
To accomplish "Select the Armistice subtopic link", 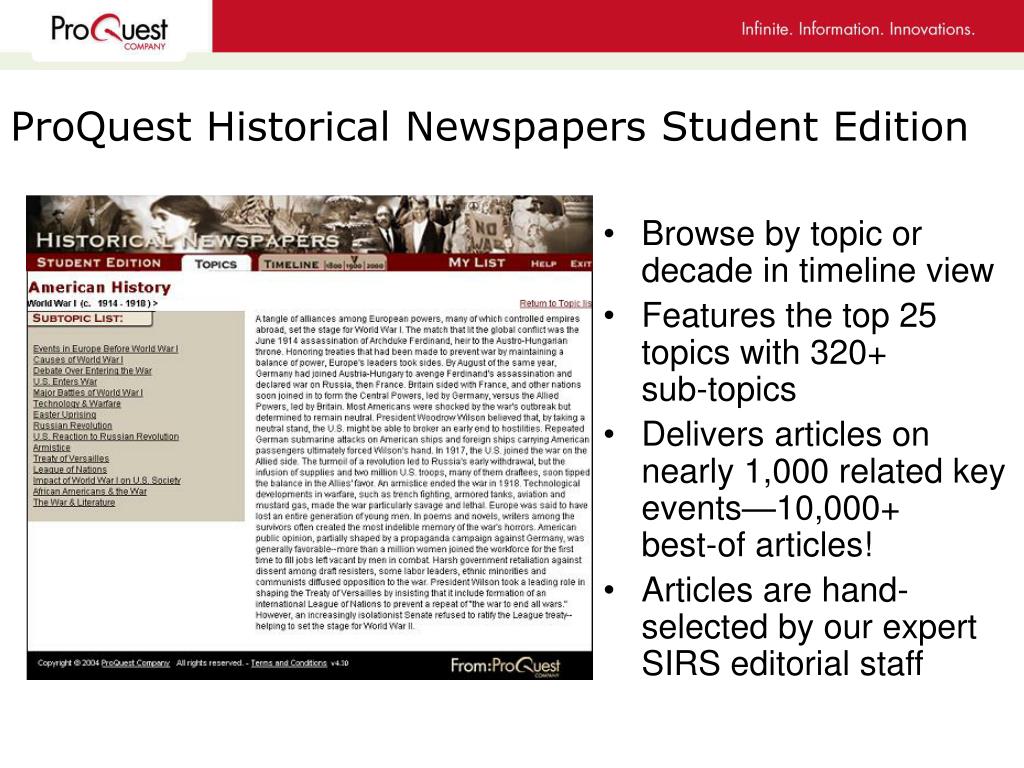I will tap(52, 448).
